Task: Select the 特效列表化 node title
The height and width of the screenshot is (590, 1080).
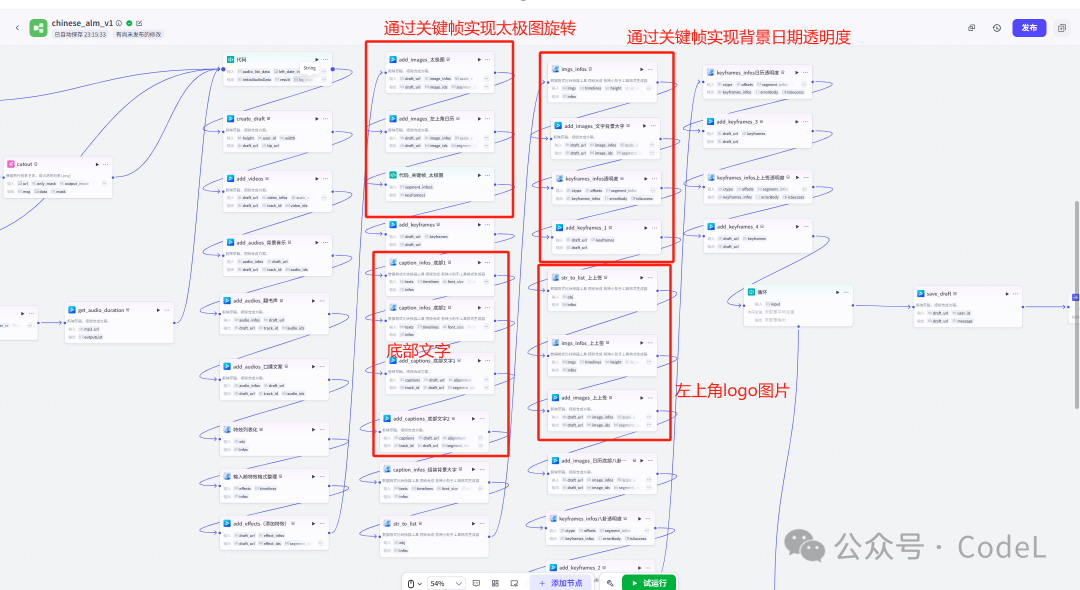Action: coord(245,430)
